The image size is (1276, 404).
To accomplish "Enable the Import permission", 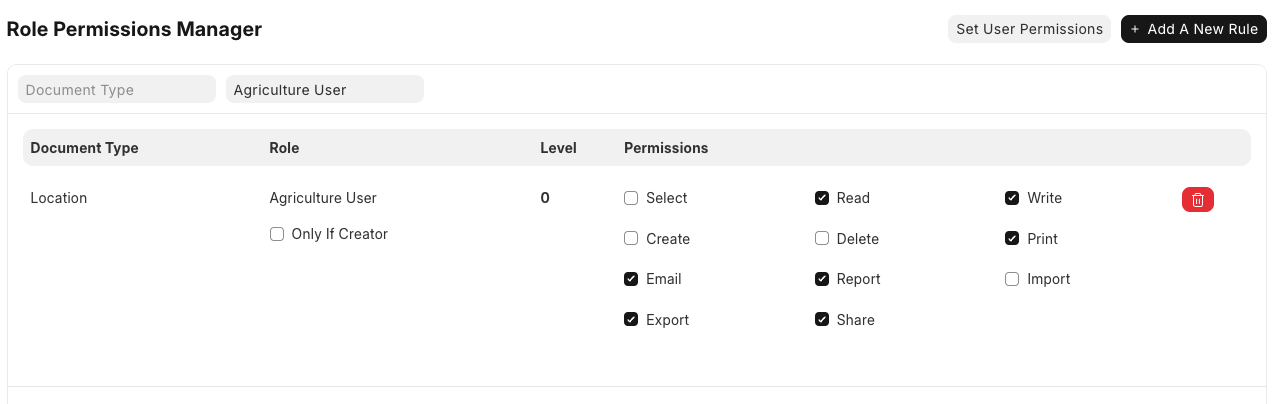I will point(1012,279).
